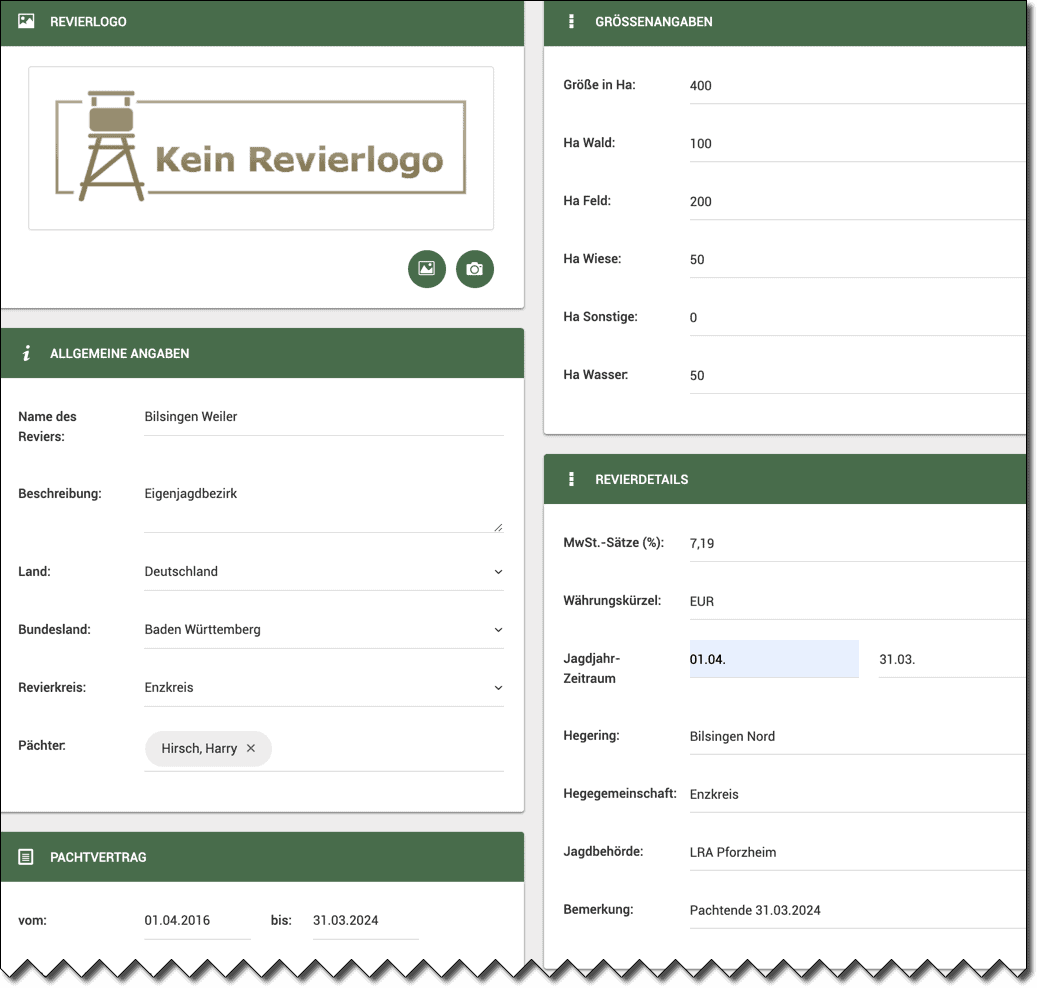This screenshot has height=988, width=1037.
Task: Click the image upload button below logo
Action: coord(427,269)
